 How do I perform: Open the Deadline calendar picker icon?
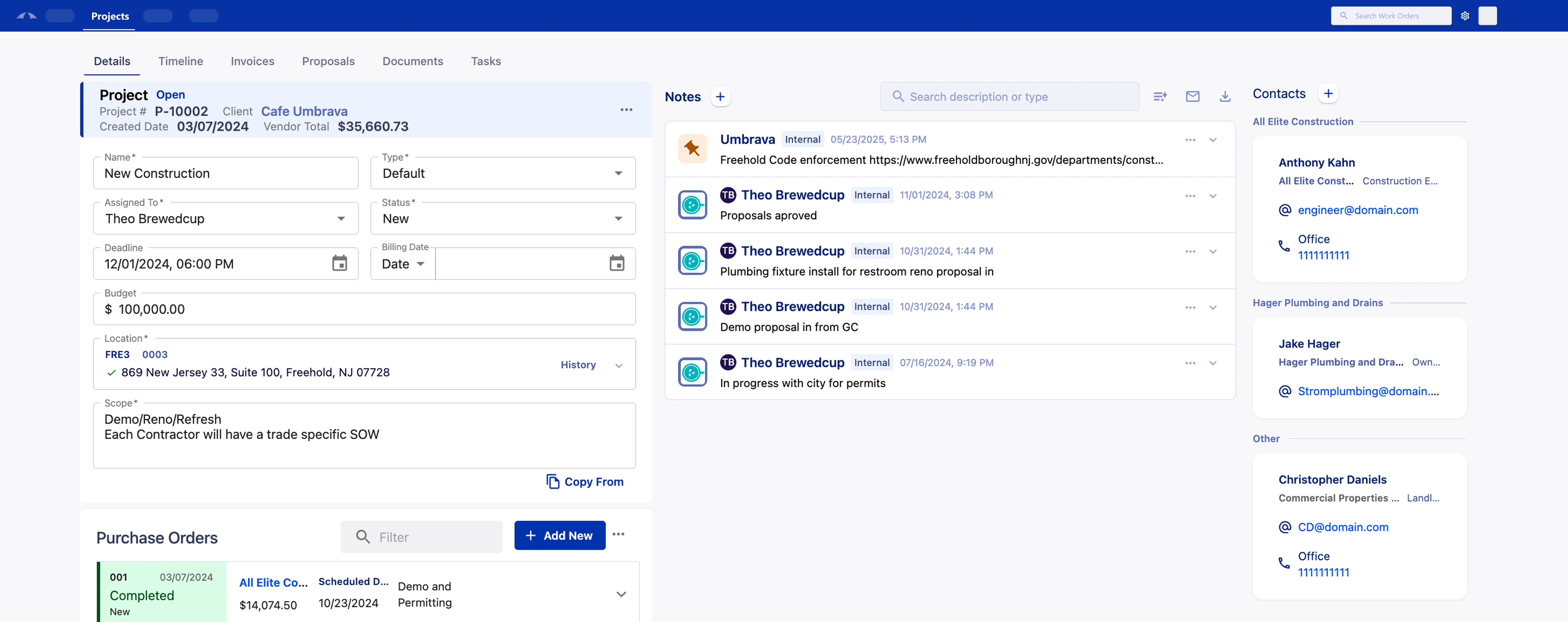340,263
